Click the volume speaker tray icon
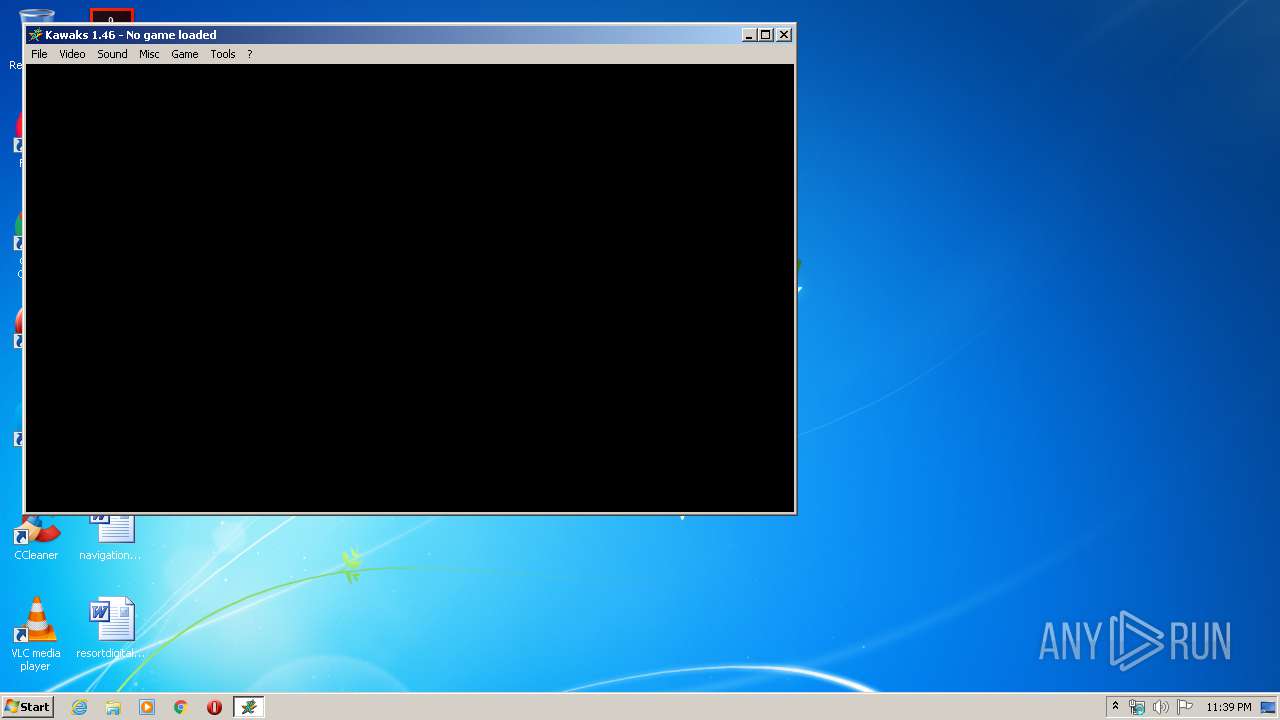Viewport: 1280px width, 720px height. [1161, 707]
